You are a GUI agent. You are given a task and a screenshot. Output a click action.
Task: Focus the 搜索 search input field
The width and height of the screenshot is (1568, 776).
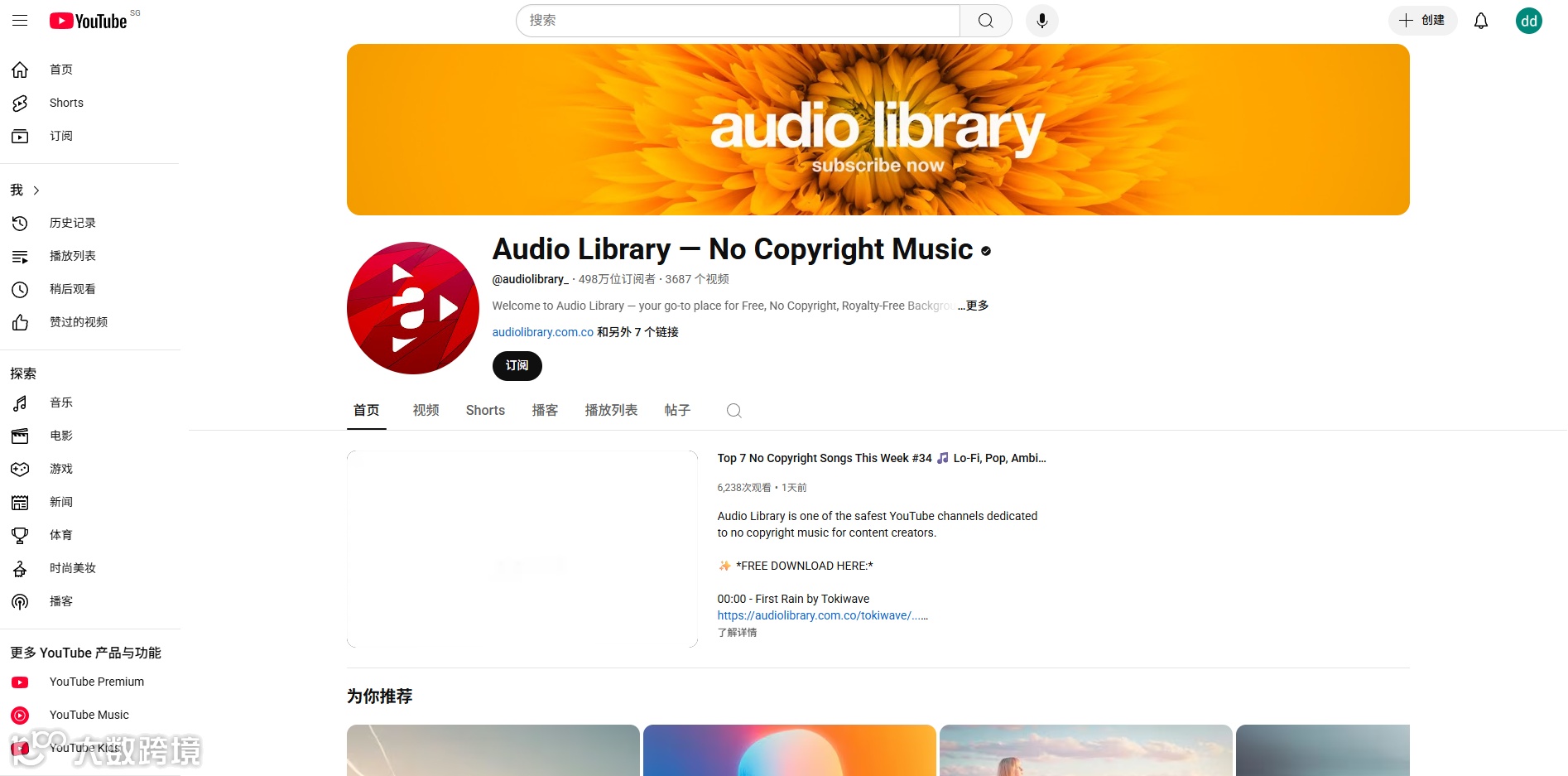tap(738, 21)
